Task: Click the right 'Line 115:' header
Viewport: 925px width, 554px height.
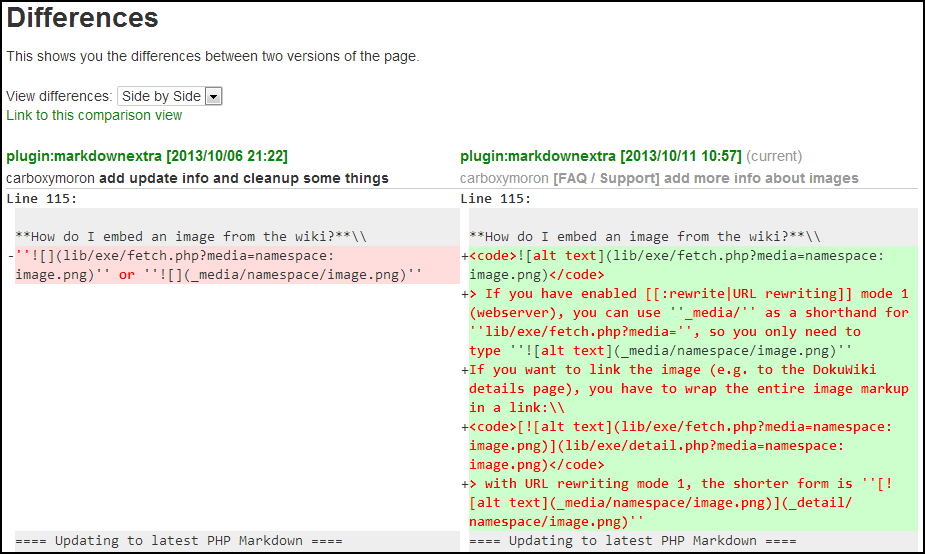Action: (496, 198)
